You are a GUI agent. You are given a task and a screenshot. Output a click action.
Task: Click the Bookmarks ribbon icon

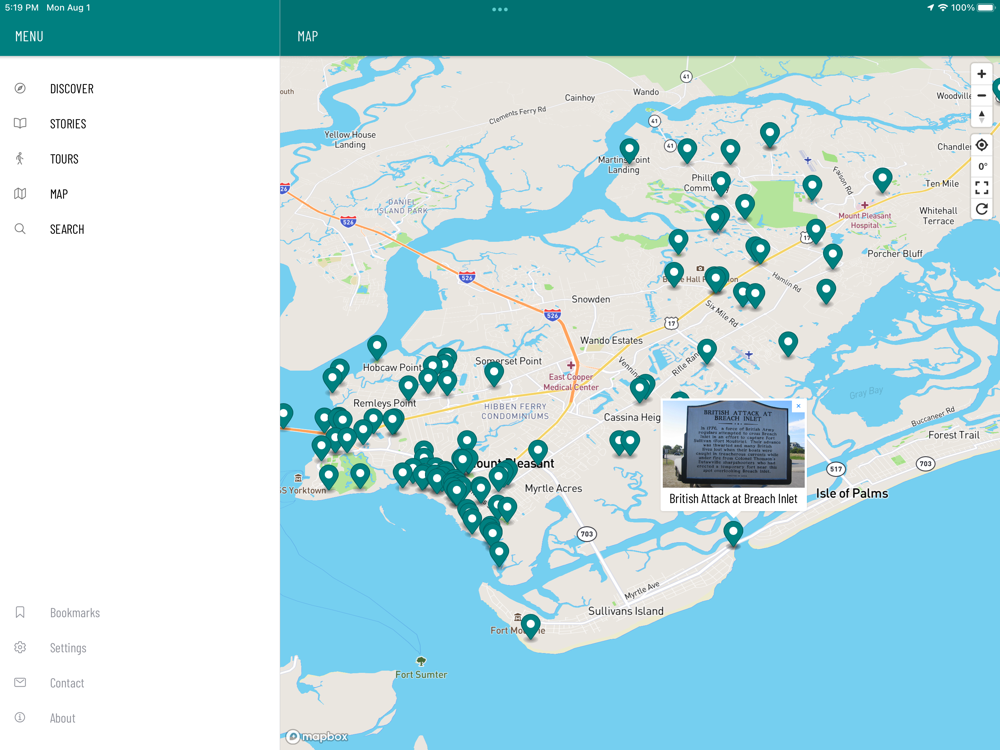pyautogui.click(x=20, y=612)
